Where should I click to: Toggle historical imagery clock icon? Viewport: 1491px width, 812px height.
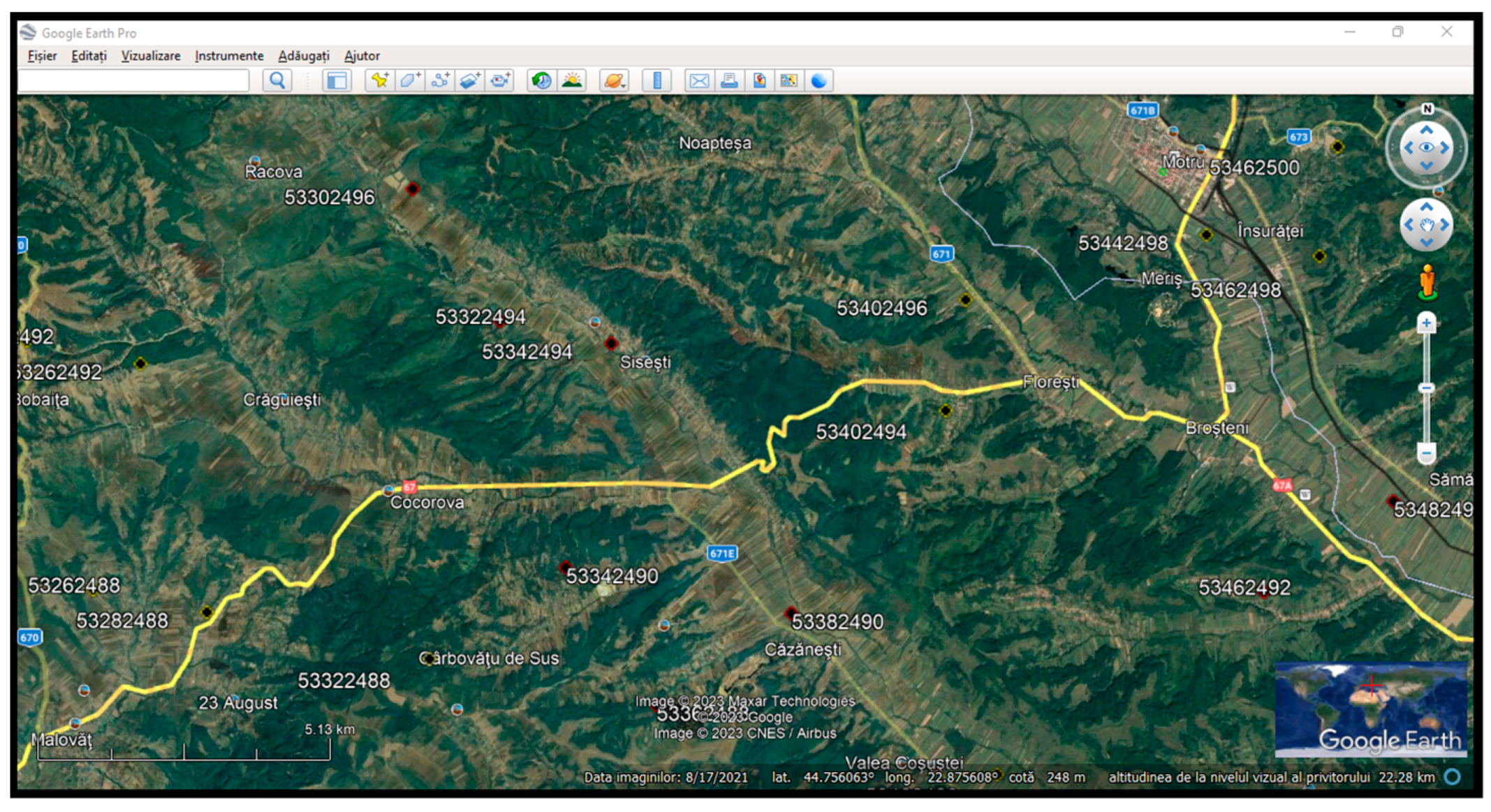[541, 81]
